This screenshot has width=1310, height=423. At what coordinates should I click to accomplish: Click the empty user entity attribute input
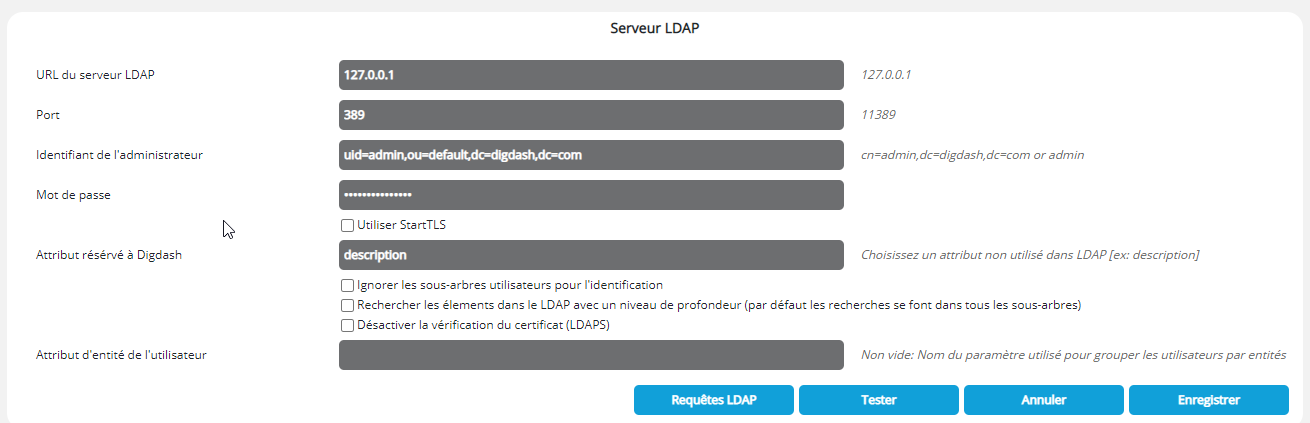click(x=591, y=355)
